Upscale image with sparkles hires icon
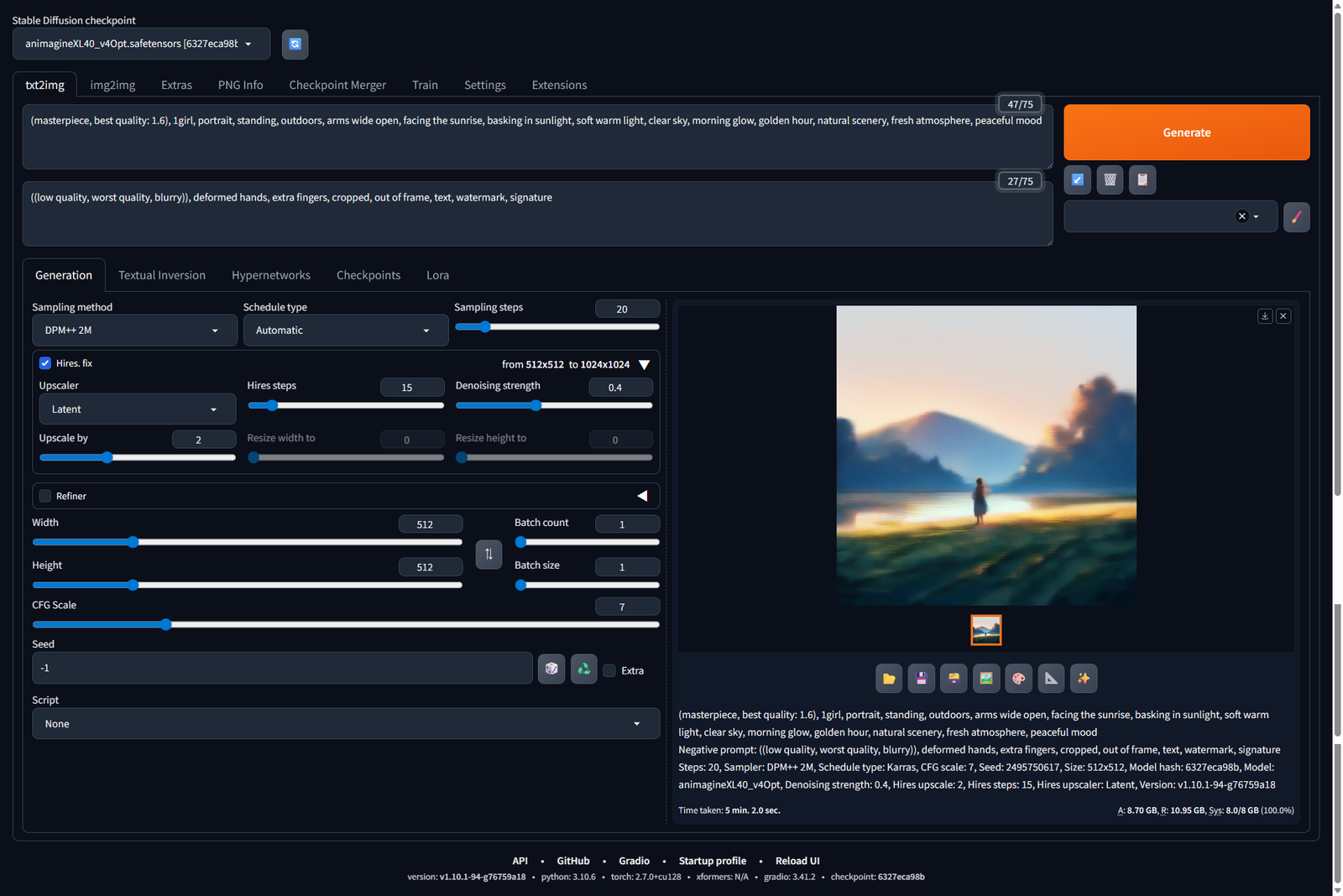 (x=1084, y=678)
